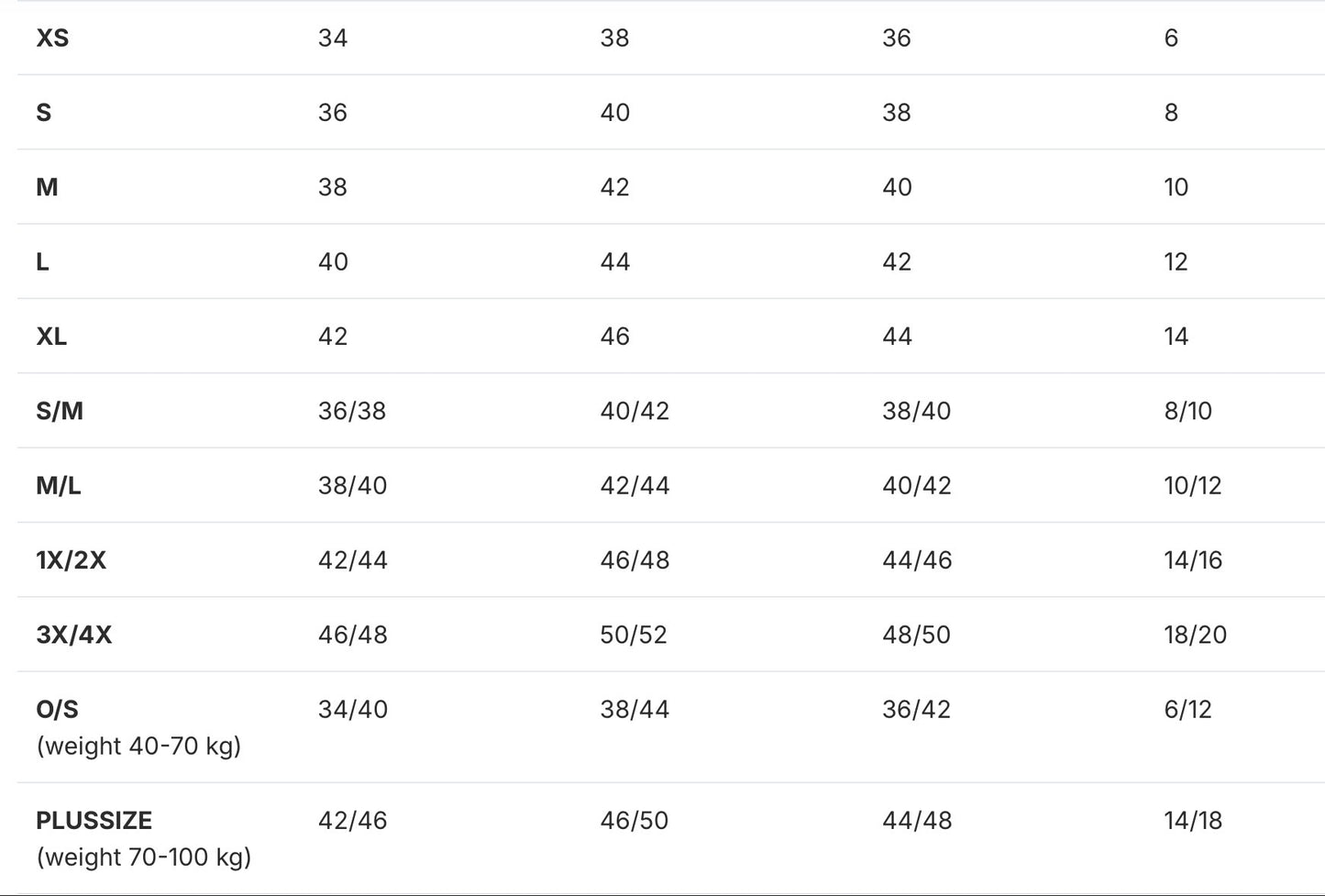1325x896 pixels.
Task: Click the 50/52 value cell
Action: pyautogui.click(x=634, y=635)
